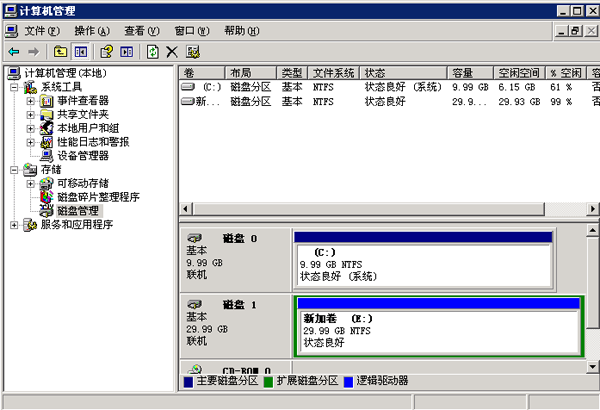The width and height of the screenshot is (600, 410).
Task: Sort by the 文件系统 column header
Action: (333, 73)
